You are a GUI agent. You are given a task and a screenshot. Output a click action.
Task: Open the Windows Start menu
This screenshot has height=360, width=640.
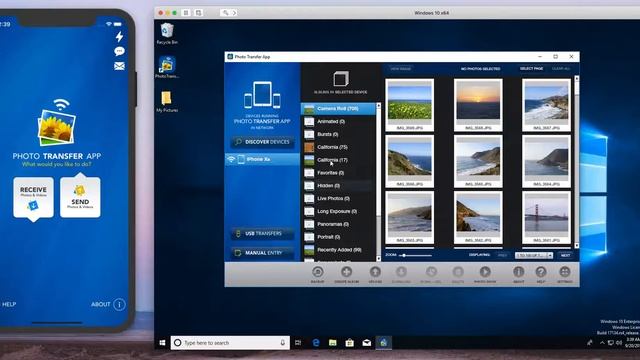tap(162, 343)
